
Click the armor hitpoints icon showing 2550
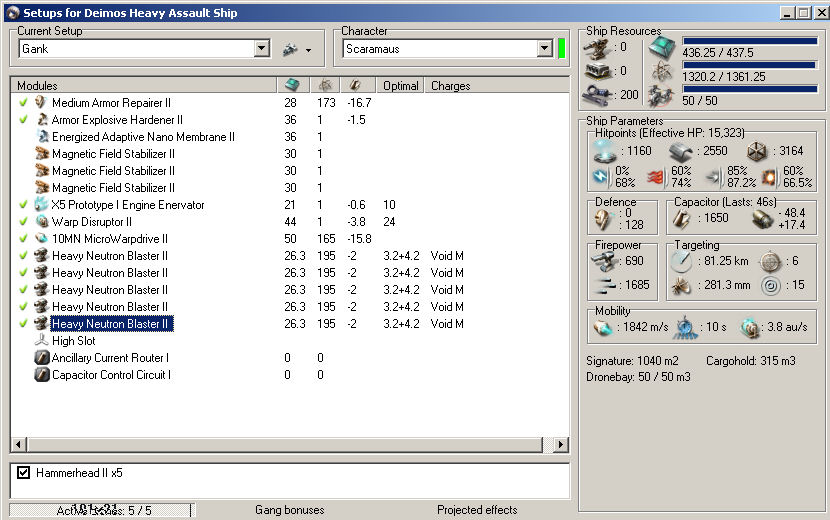coord(681,153)
